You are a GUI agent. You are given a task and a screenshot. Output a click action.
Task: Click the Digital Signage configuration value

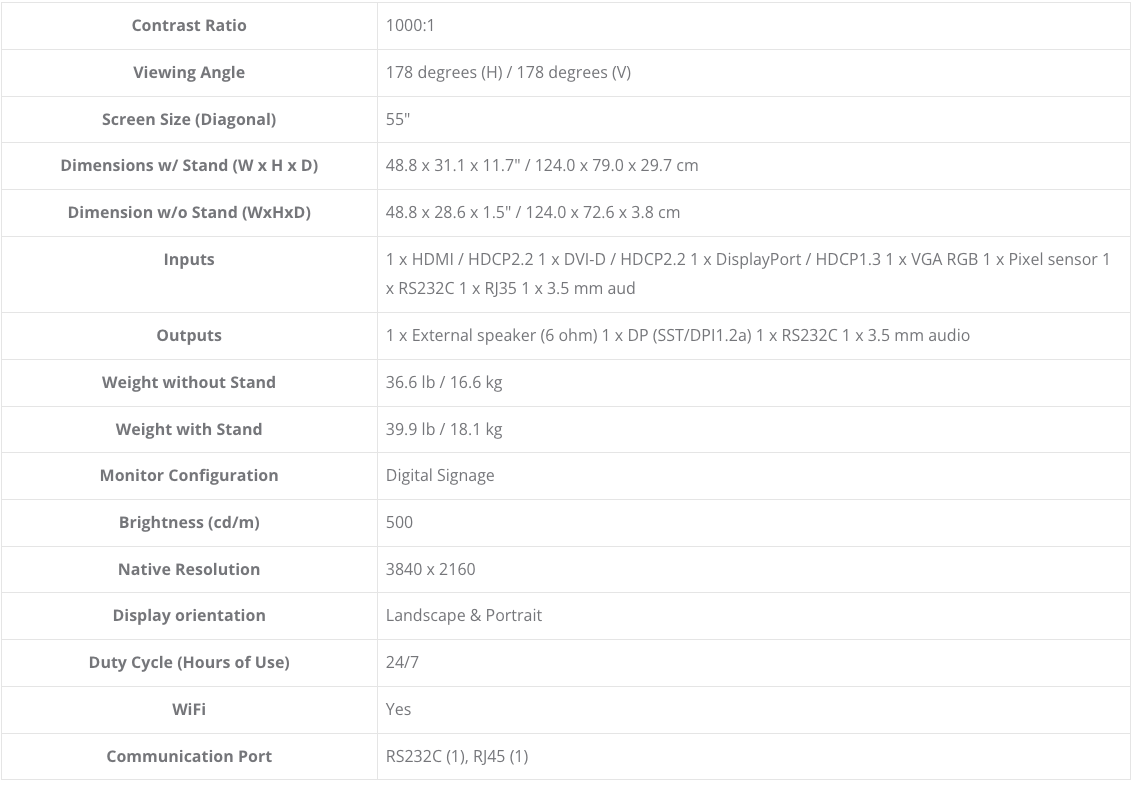click(x=440, y=475)
